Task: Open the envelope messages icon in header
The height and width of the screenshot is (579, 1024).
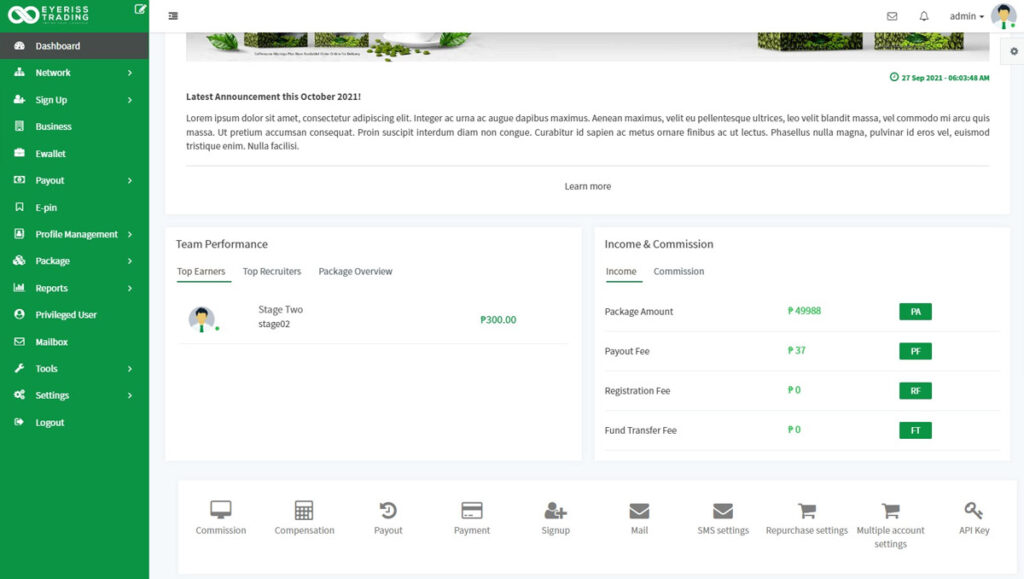Action: pyautogui.click(x=892, y=16)
